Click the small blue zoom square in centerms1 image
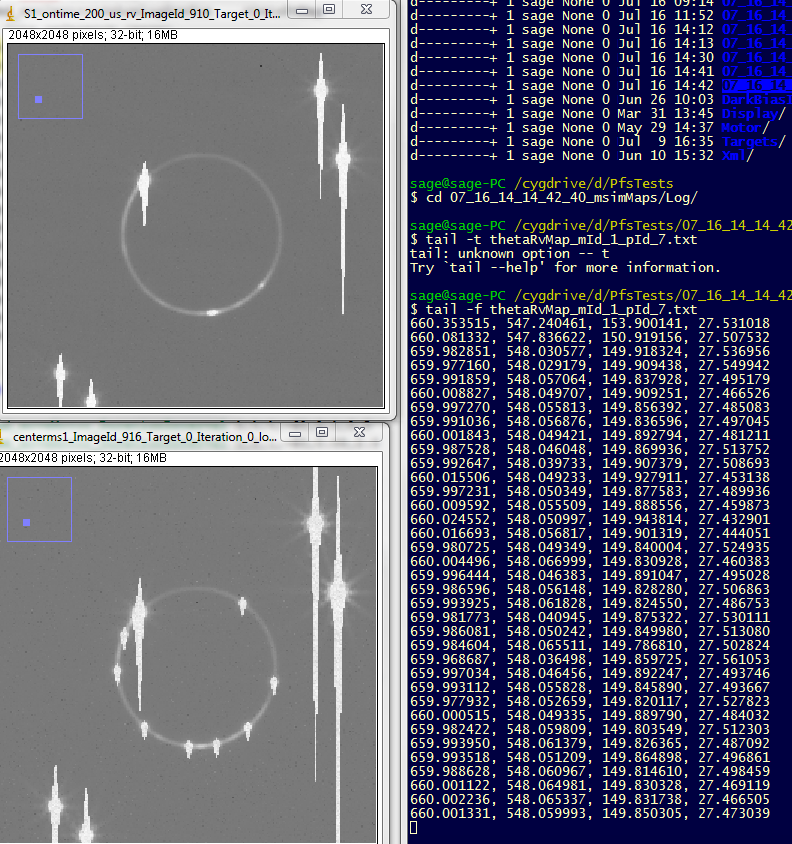792x844 pixels. pos(26,522)
